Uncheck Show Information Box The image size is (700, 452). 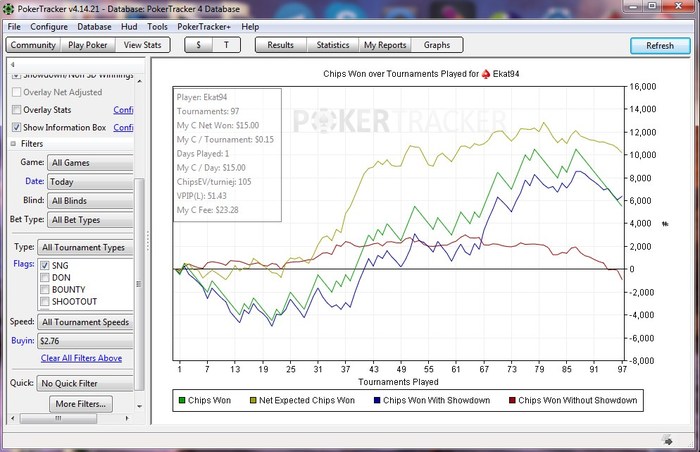(17, 127)
